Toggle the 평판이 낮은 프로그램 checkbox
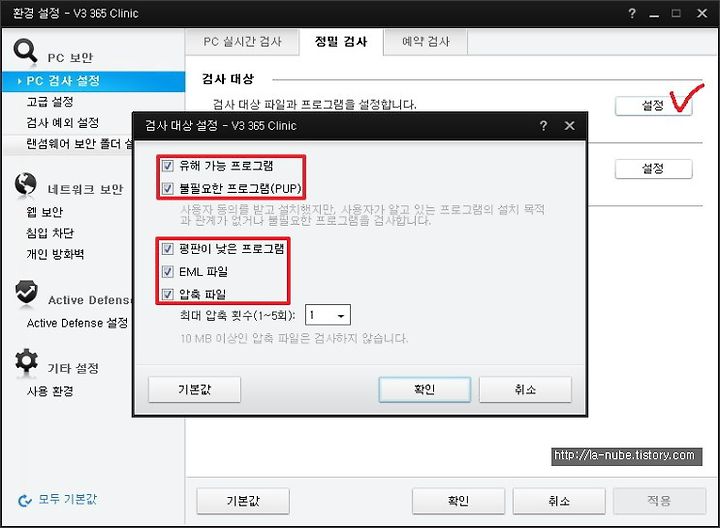The width and height of the screenshot is (720, 528). tap(168, 249)
